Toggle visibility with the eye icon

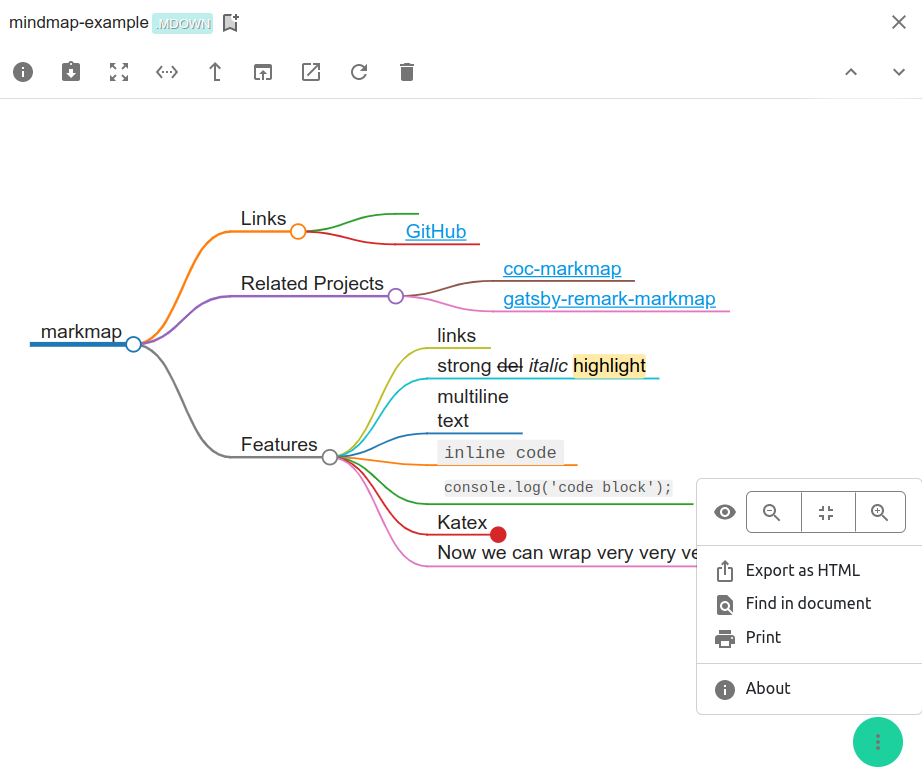[x=724, y=511]
